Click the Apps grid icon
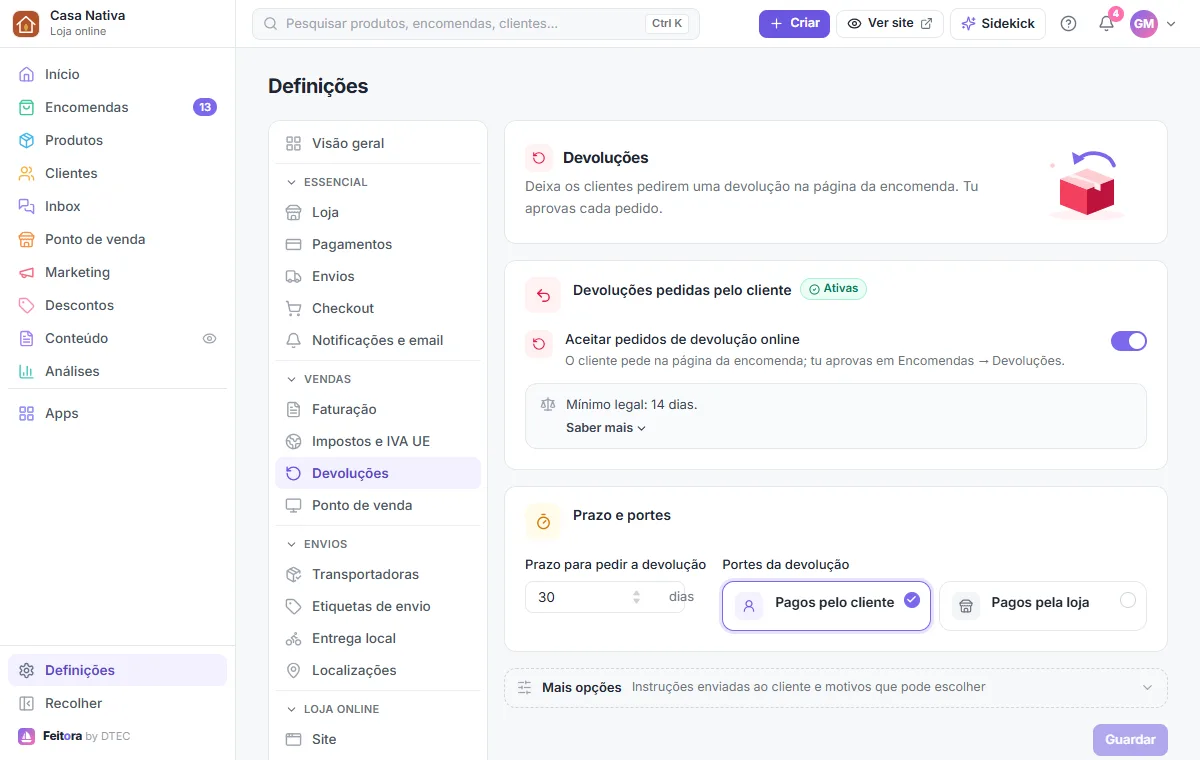This screenshot has height=760, width=1200. (x=27, y=413)
